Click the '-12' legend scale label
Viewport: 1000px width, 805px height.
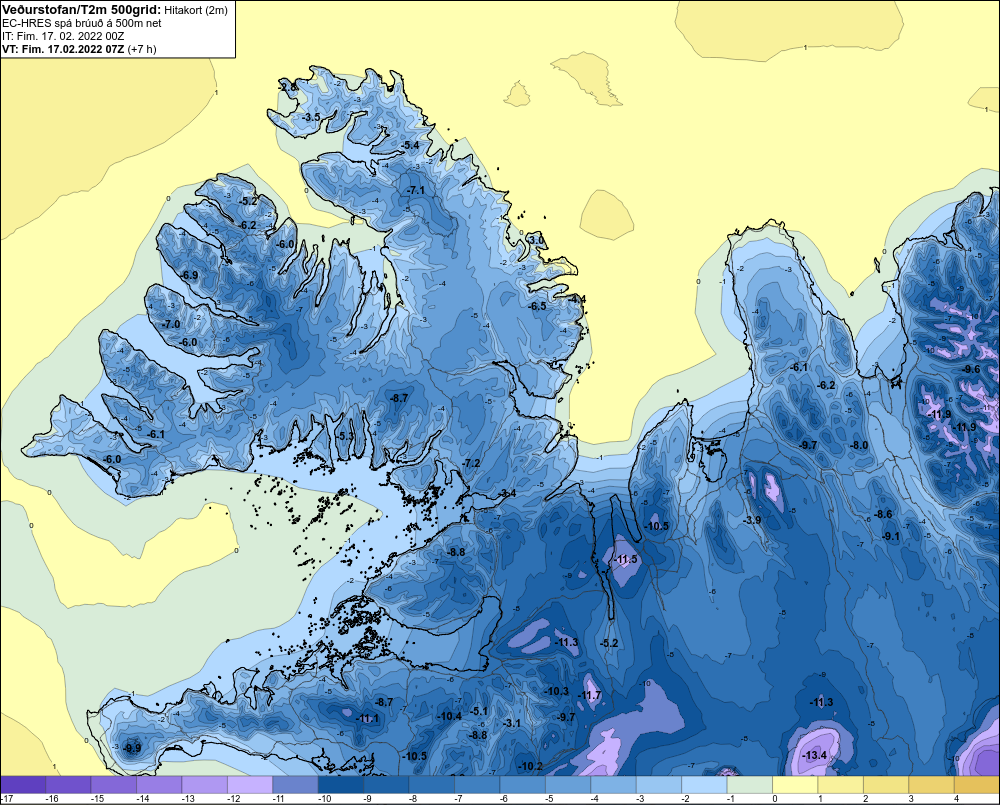233,799
